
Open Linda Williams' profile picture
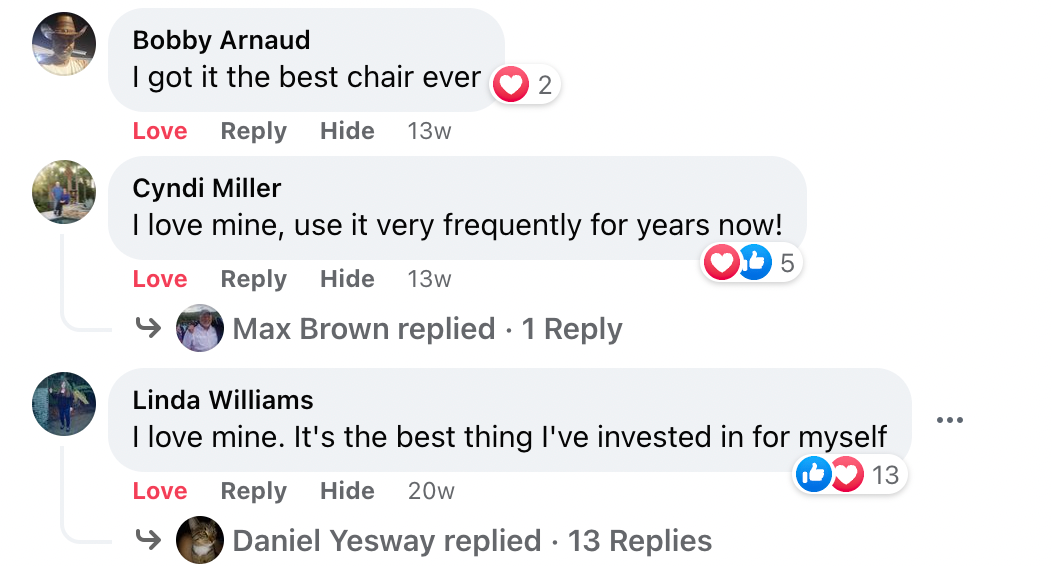pos(64,404)
